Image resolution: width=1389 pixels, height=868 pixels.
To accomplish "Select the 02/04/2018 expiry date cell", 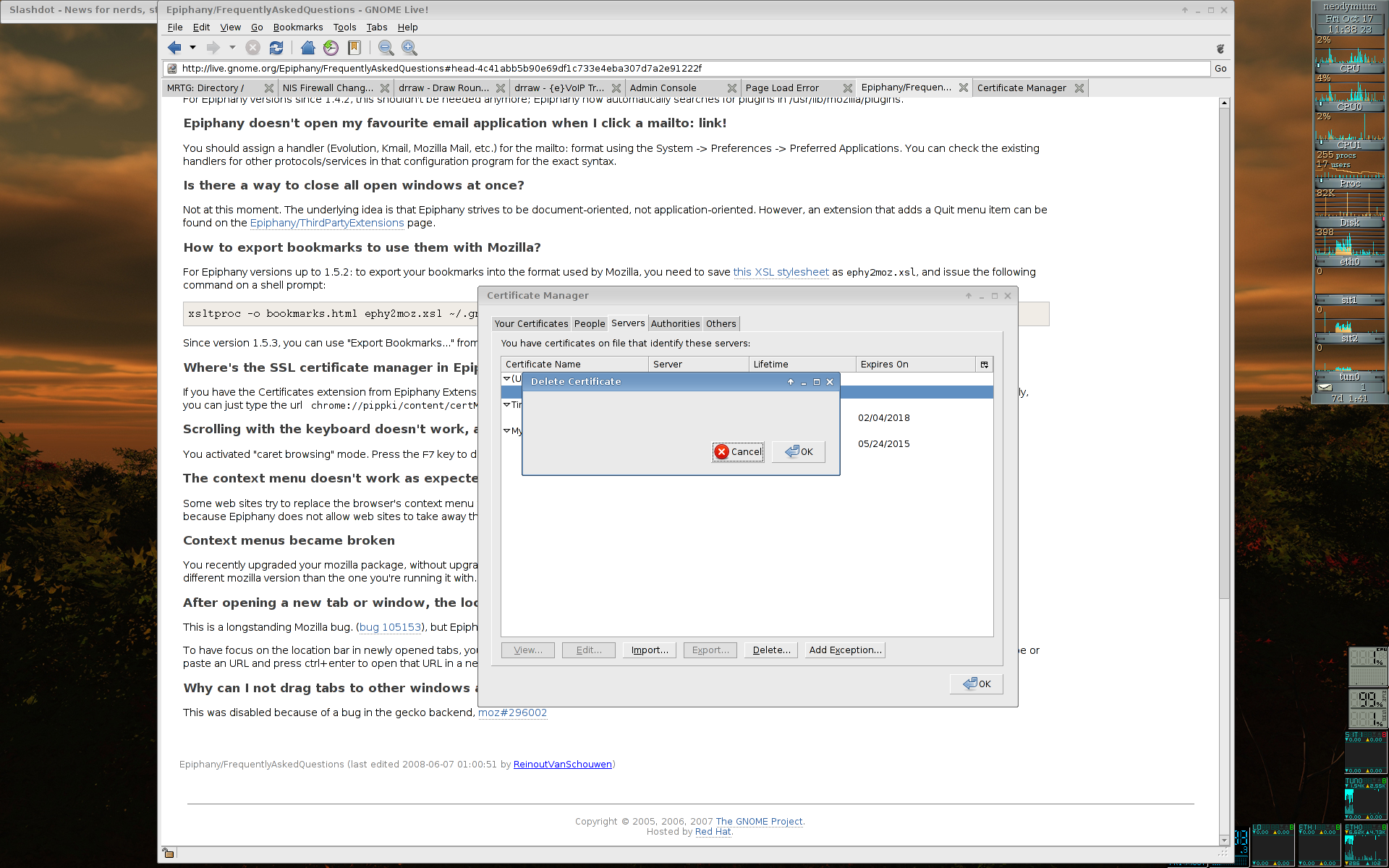I will pyautogui.click(x=884, y=418).
